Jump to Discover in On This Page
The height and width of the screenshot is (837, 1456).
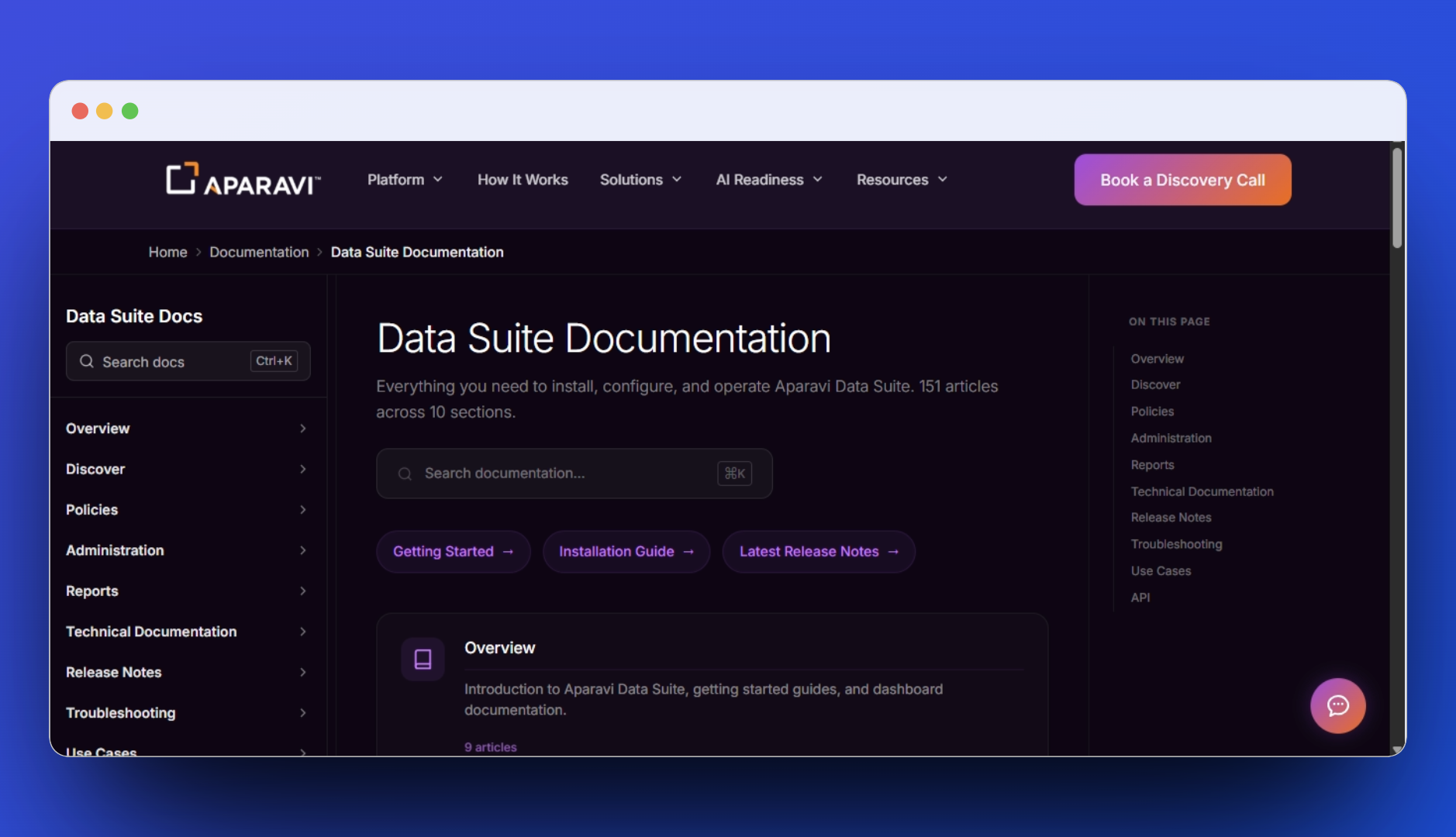click(1155, 384)
